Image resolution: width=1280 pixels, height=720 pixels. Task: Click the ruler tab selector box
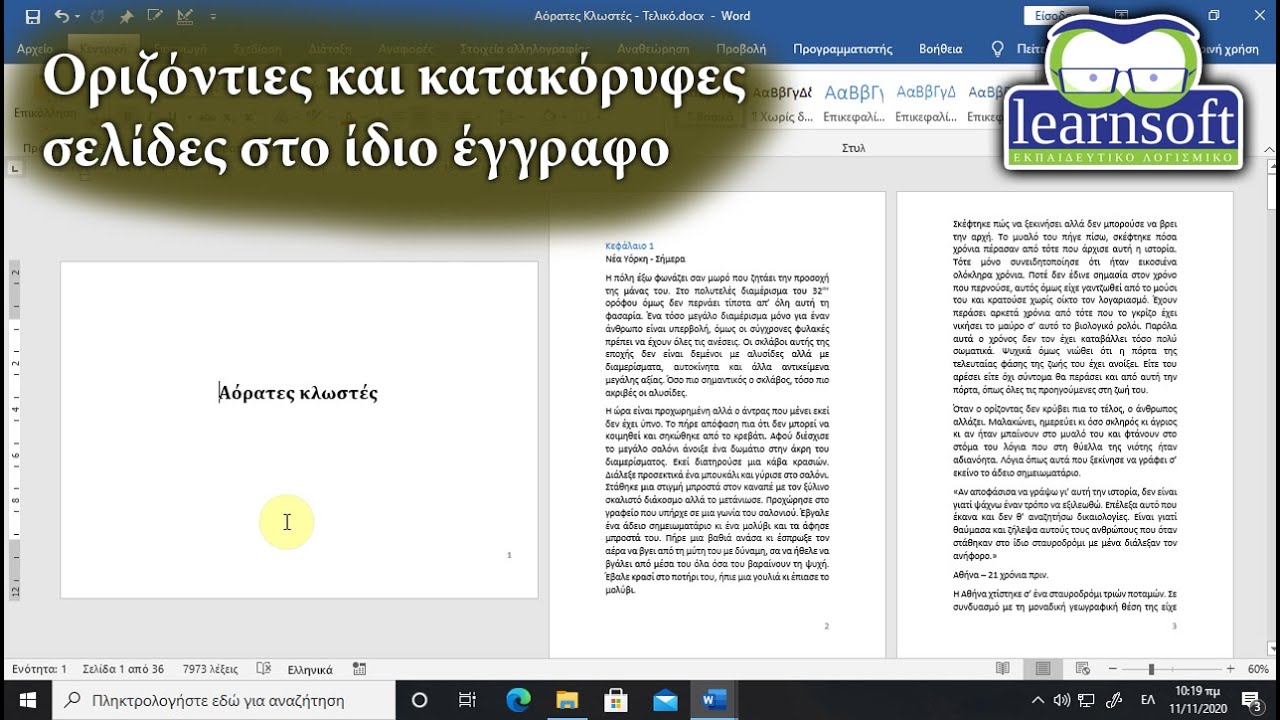pyautogui.click(x=14, y=169)
